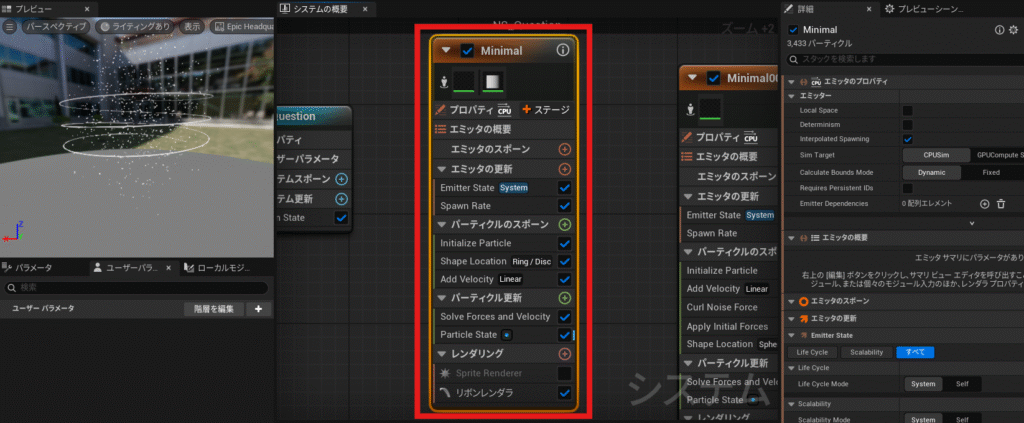1024x423 pixels.
Task: Disable Spawn Rate module in Minimal
Action: pyautogui.click(x=565, y=206)
